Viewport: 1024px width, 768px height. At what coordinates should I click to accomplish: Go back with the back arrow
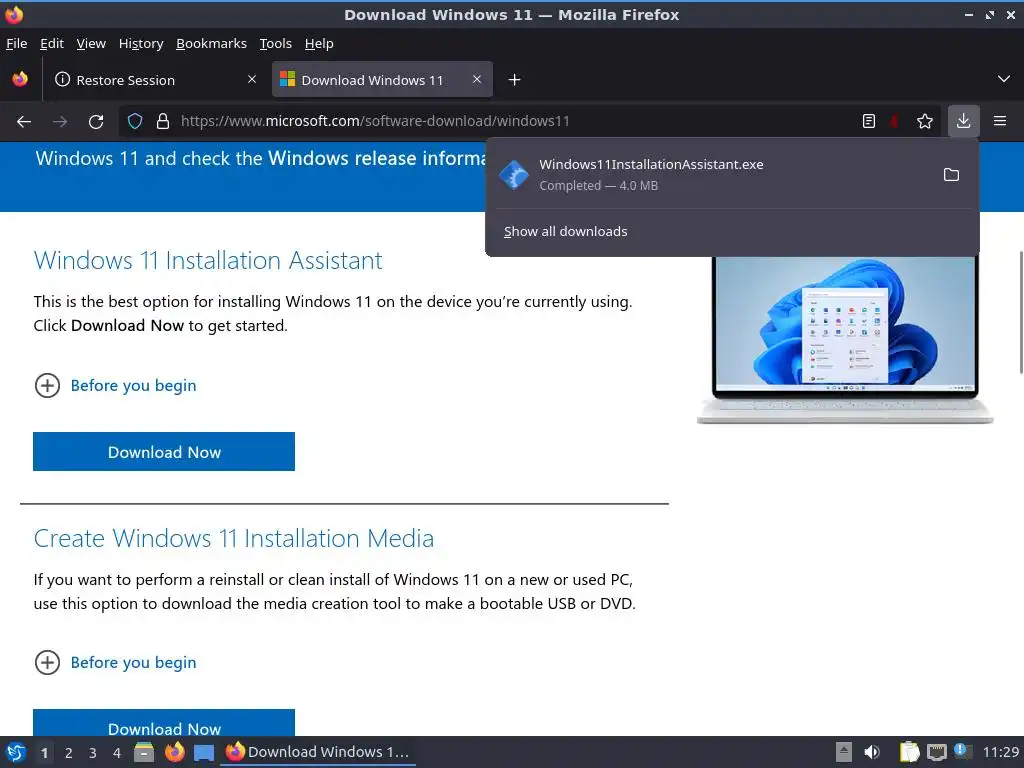[24, 121]
